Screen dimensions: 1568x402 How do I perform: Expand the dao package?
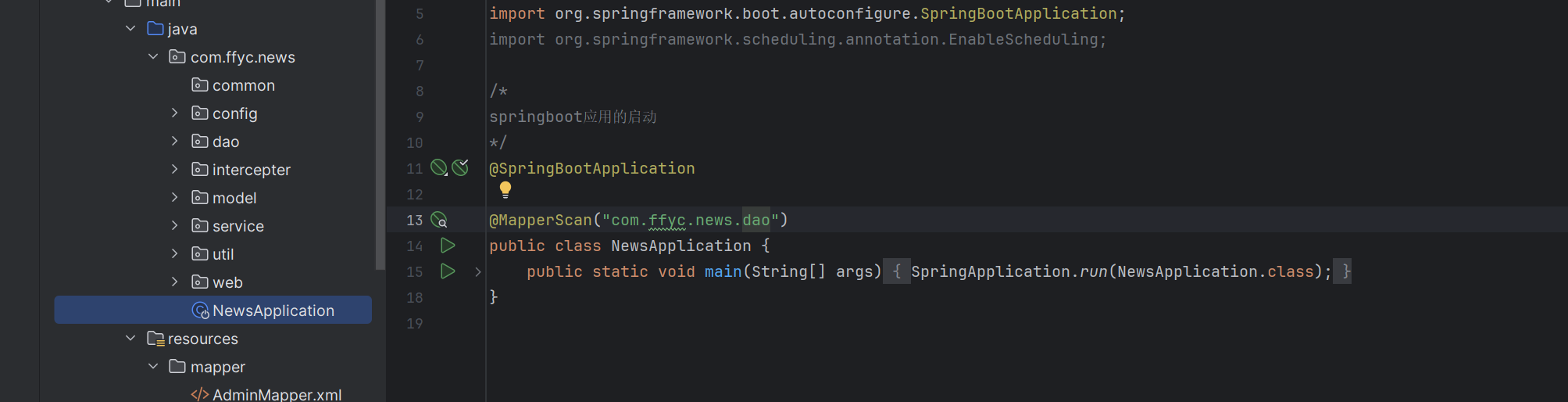(175, 142)
